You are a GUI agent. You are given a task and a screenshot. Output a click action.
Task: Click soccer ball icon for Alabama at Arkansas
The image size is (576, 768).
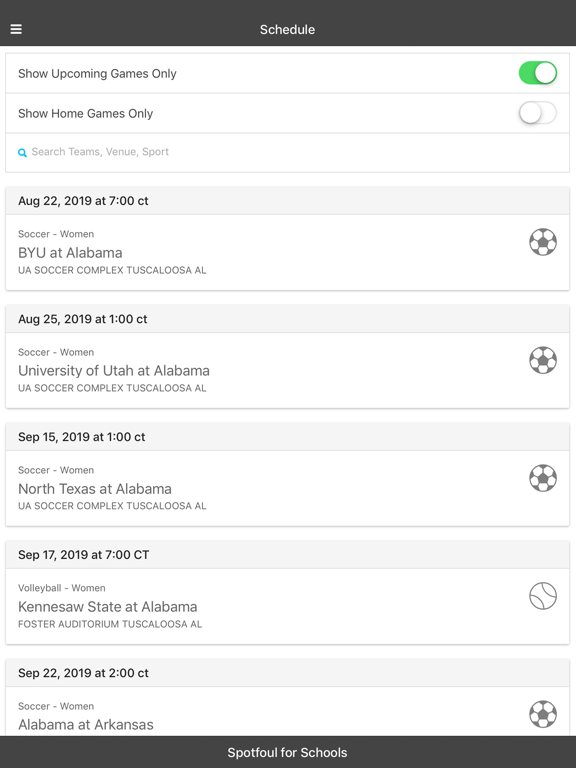click(543, 714)
